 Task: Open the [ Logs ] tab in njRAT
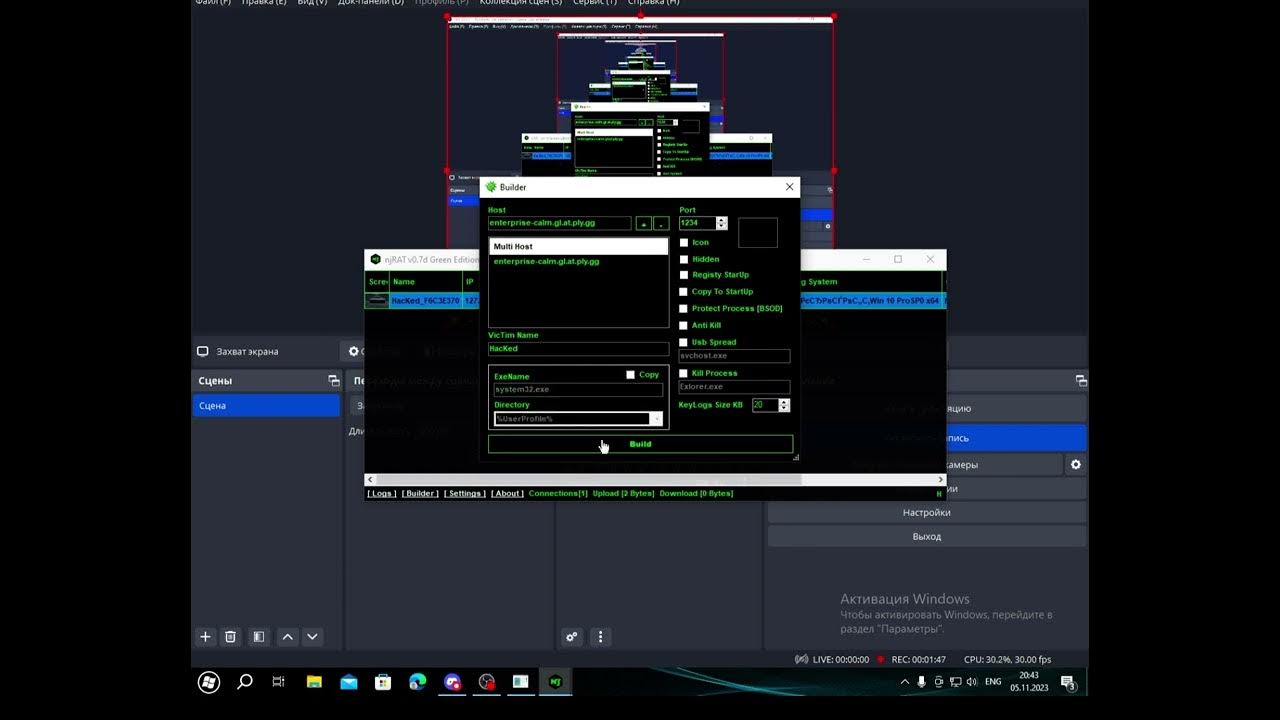coord(382,493)
